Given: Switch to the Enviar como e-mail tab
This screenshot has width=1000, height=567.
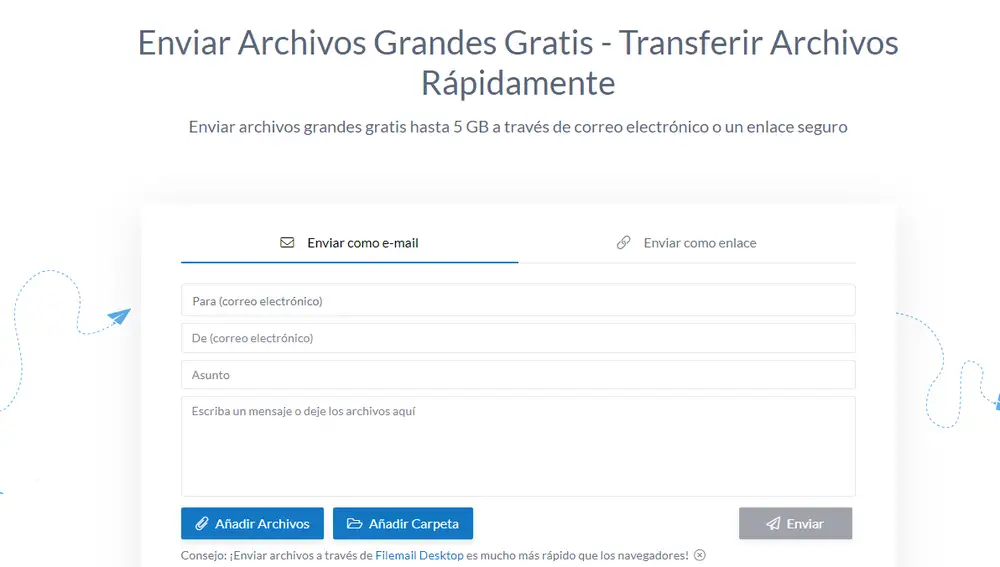Looking at the screenshot, I should pos(349,243).
